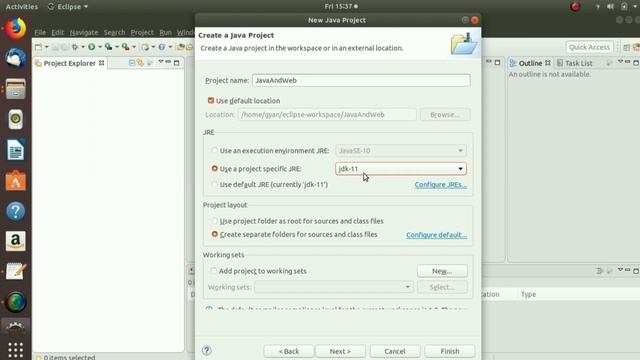Click the Coverage run toolbar icon

click(x=108, y=47)
